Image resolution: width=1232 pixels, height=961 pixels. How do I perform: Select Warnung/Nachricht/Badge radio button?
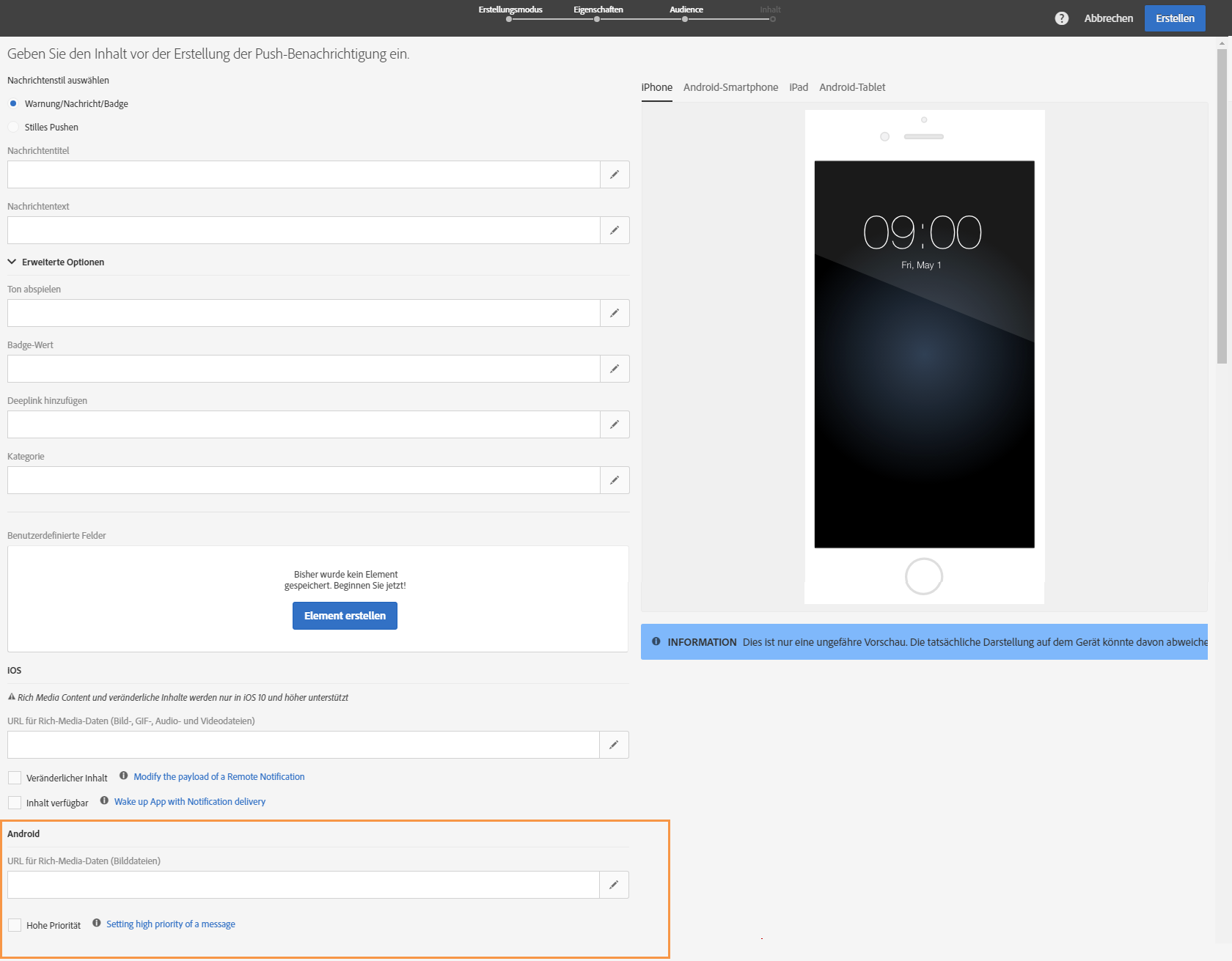[13, 103]
